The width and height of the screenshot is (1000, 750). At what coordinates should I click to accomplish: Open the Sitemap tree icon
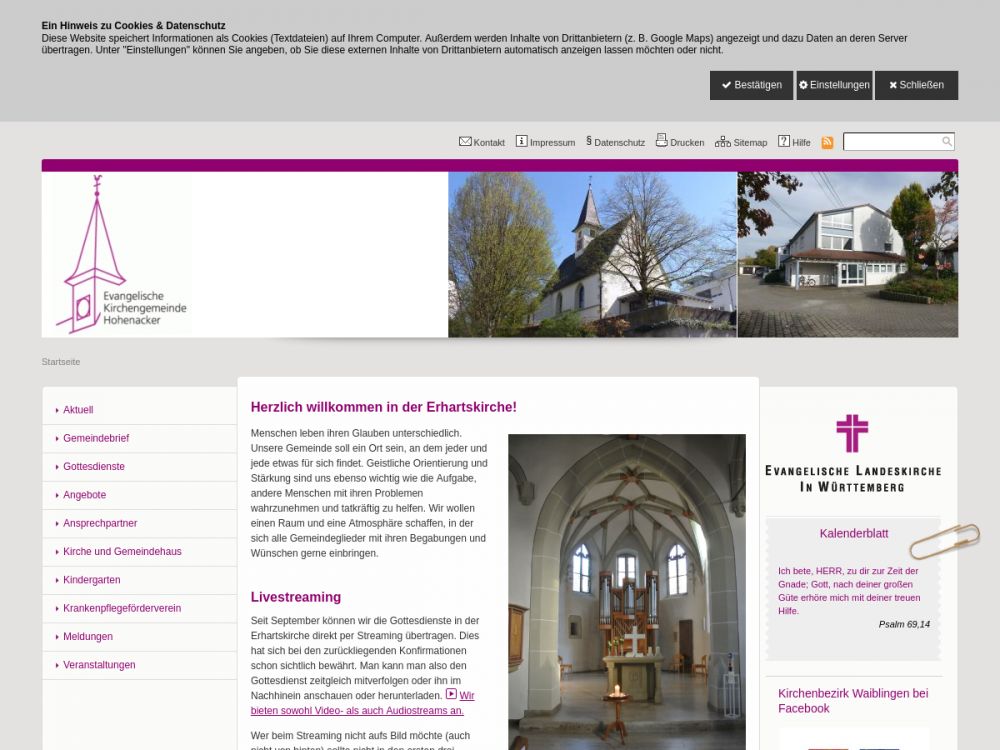(x=723, y=142)
